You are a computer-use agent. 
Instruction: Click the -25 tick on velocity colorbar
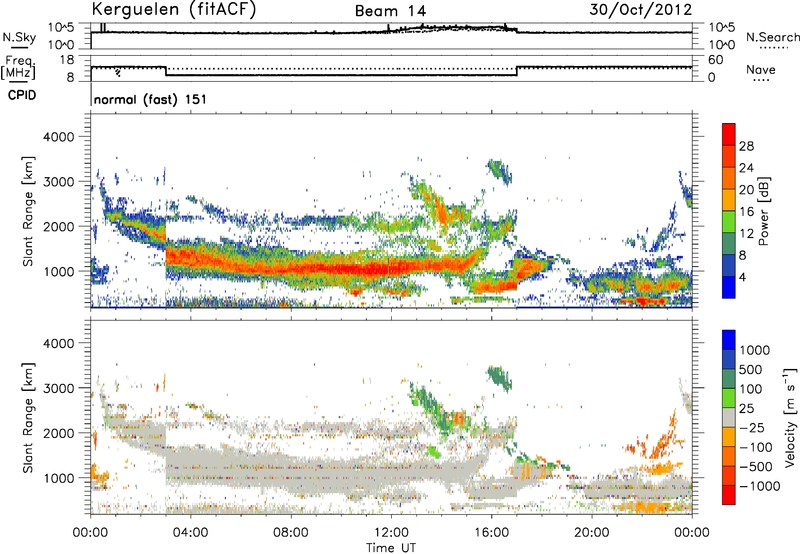click(754, 427)
